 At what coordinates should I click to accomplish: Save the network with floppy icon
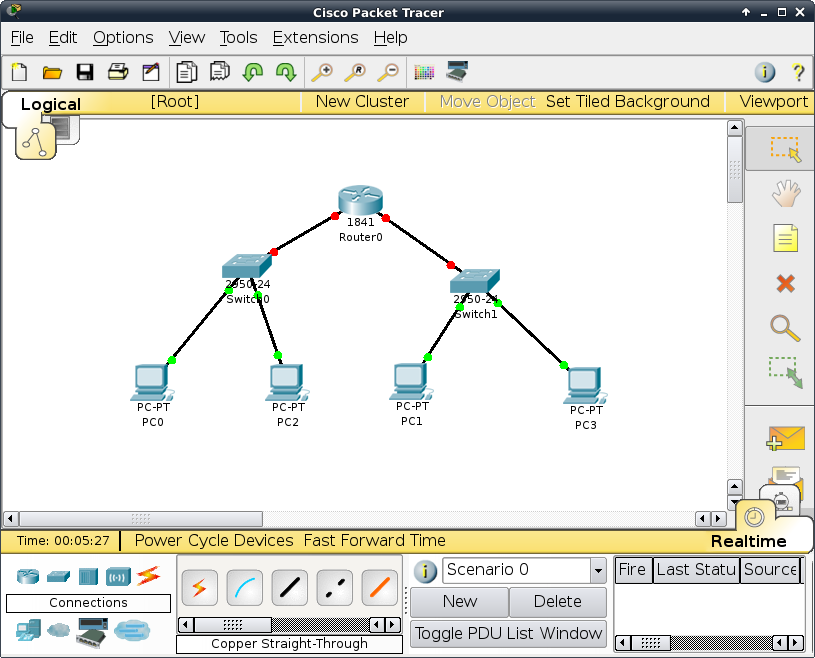coord(85,72)
